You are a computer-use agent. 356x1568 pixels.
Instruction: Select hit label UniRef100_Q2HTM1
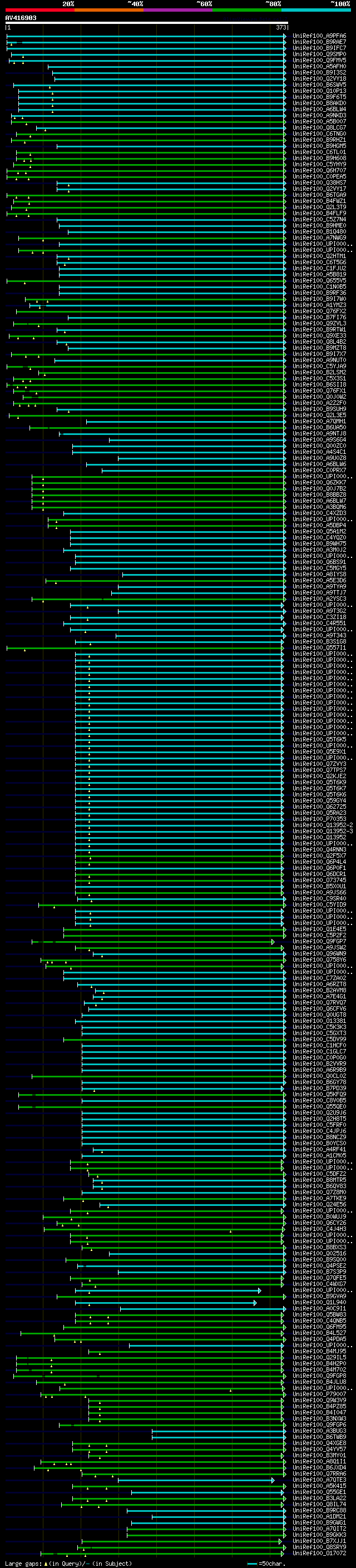(x=319, y=256)
